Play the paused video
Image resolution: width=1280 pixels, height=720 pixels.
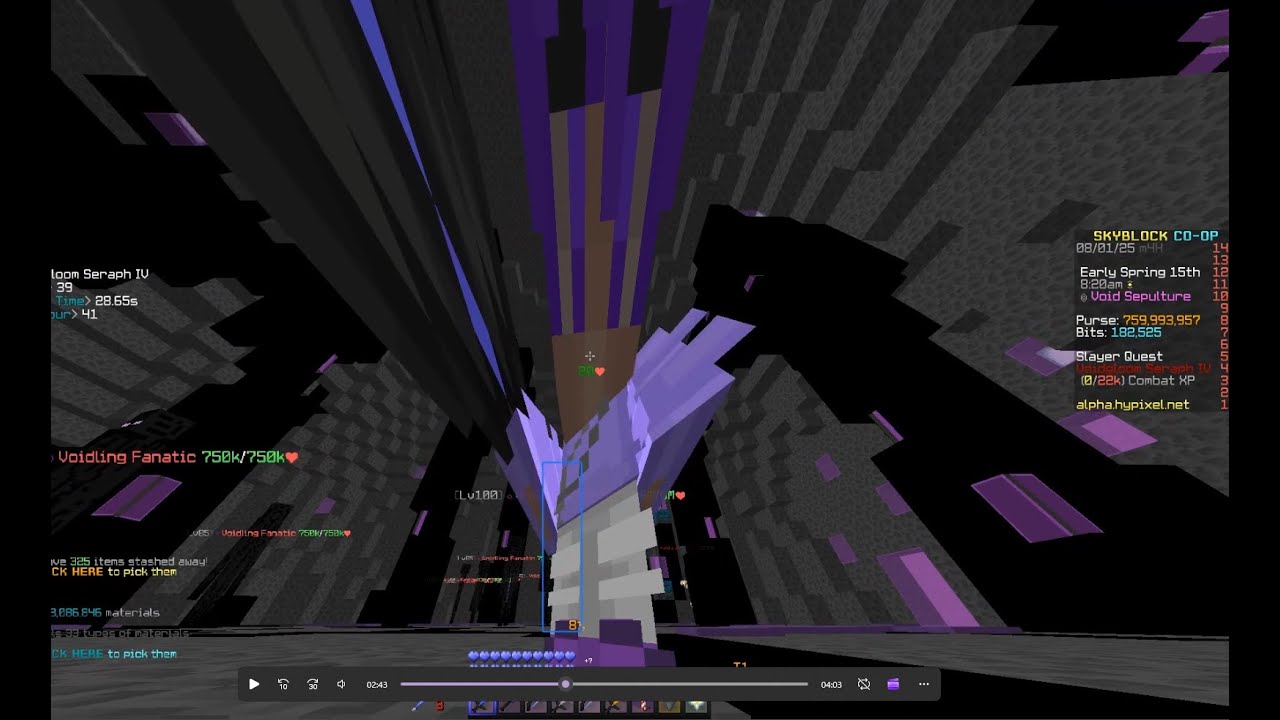click(x=254, y=684)
